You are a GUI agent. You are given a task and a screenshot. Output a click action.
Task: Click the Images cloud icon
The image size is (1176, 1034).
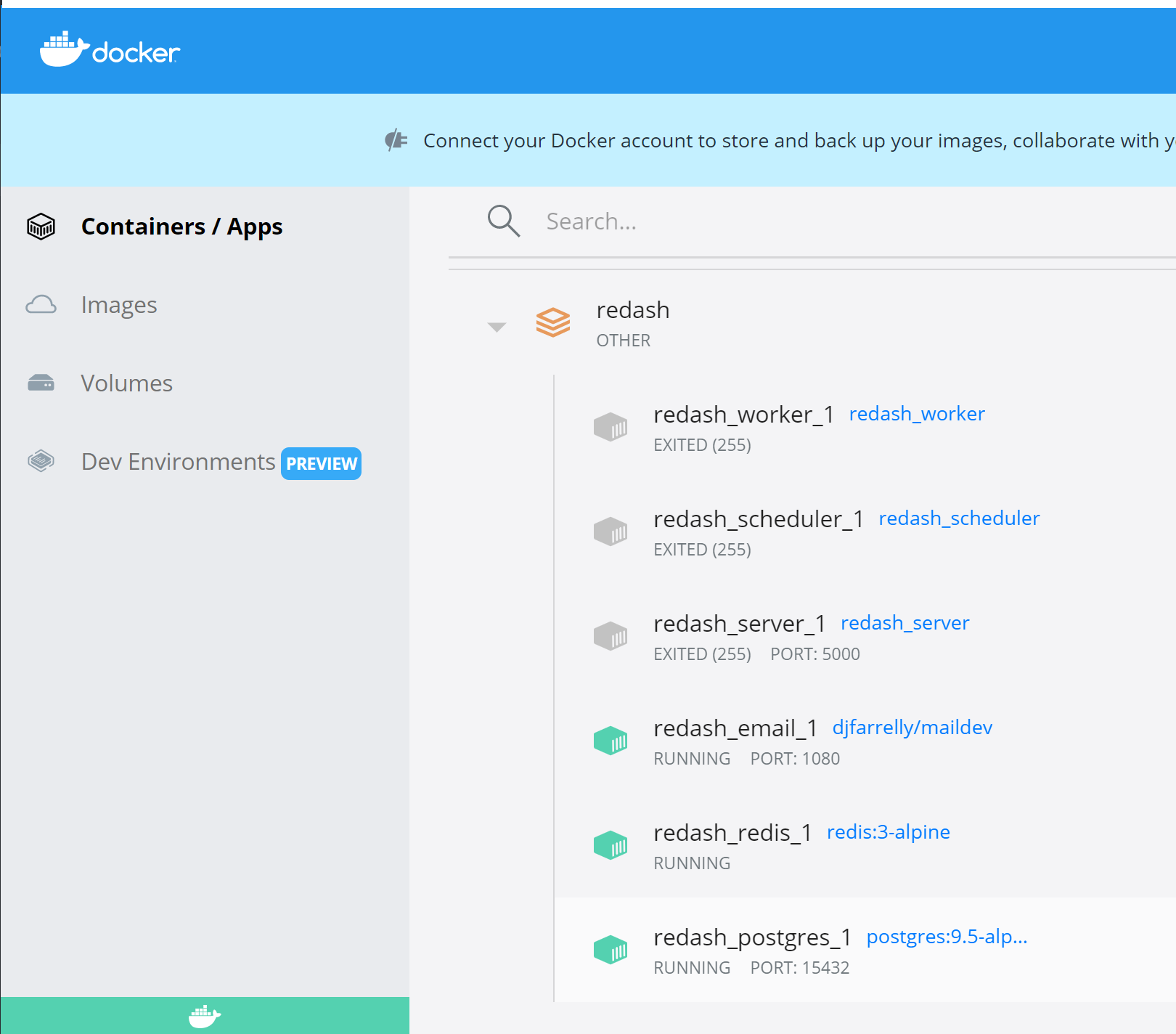click(41, 305)
